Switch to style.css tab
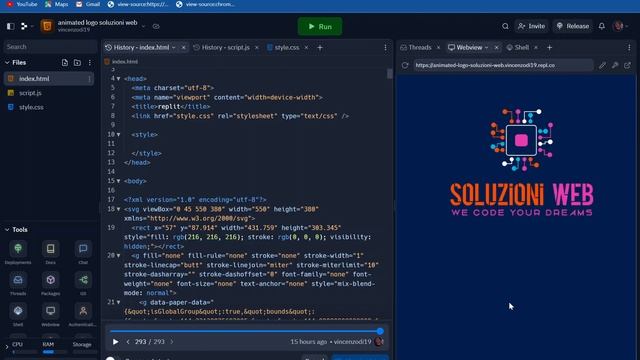The image size is (640, 360). [x=287, y=47]
